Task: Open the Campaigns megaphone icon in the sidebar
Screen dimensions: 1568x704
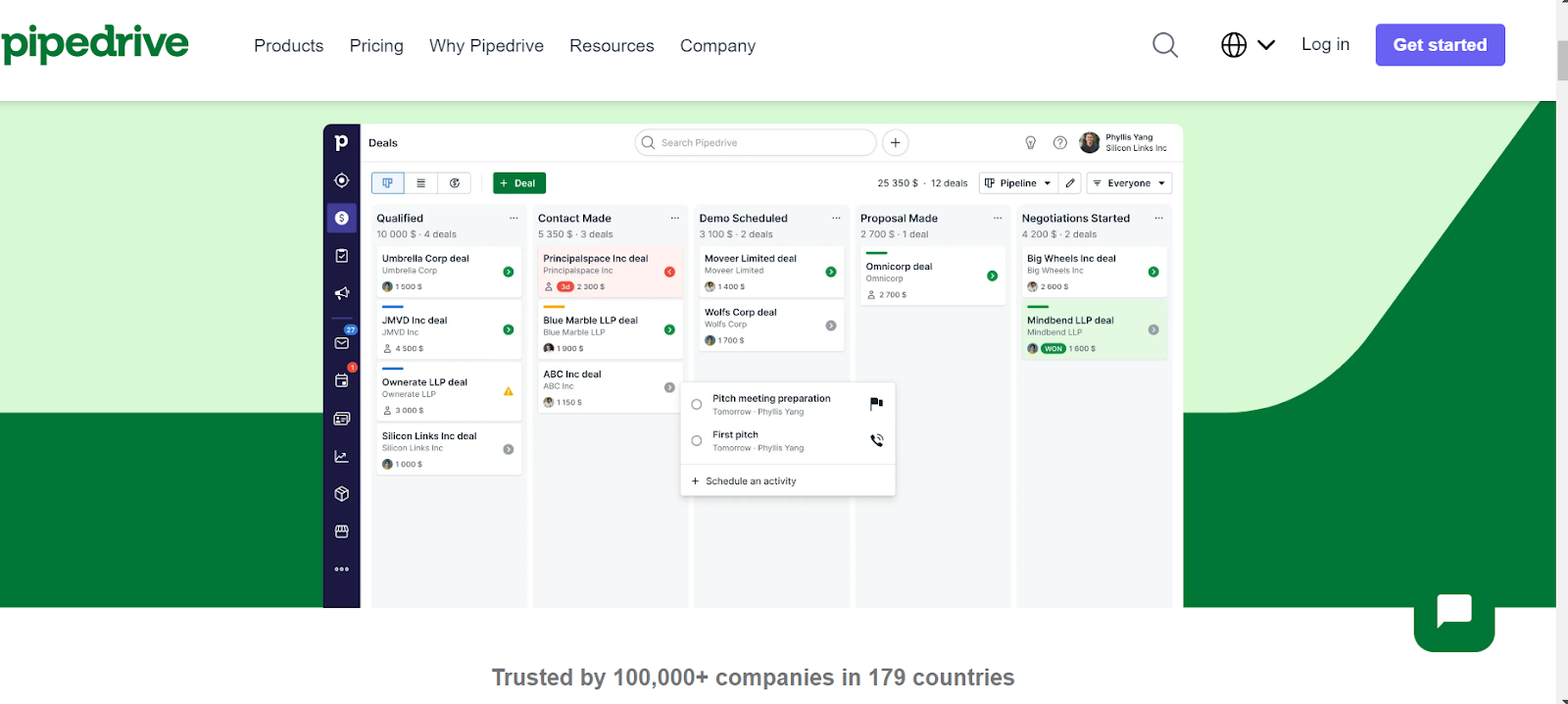Action: tap(341, 293)
